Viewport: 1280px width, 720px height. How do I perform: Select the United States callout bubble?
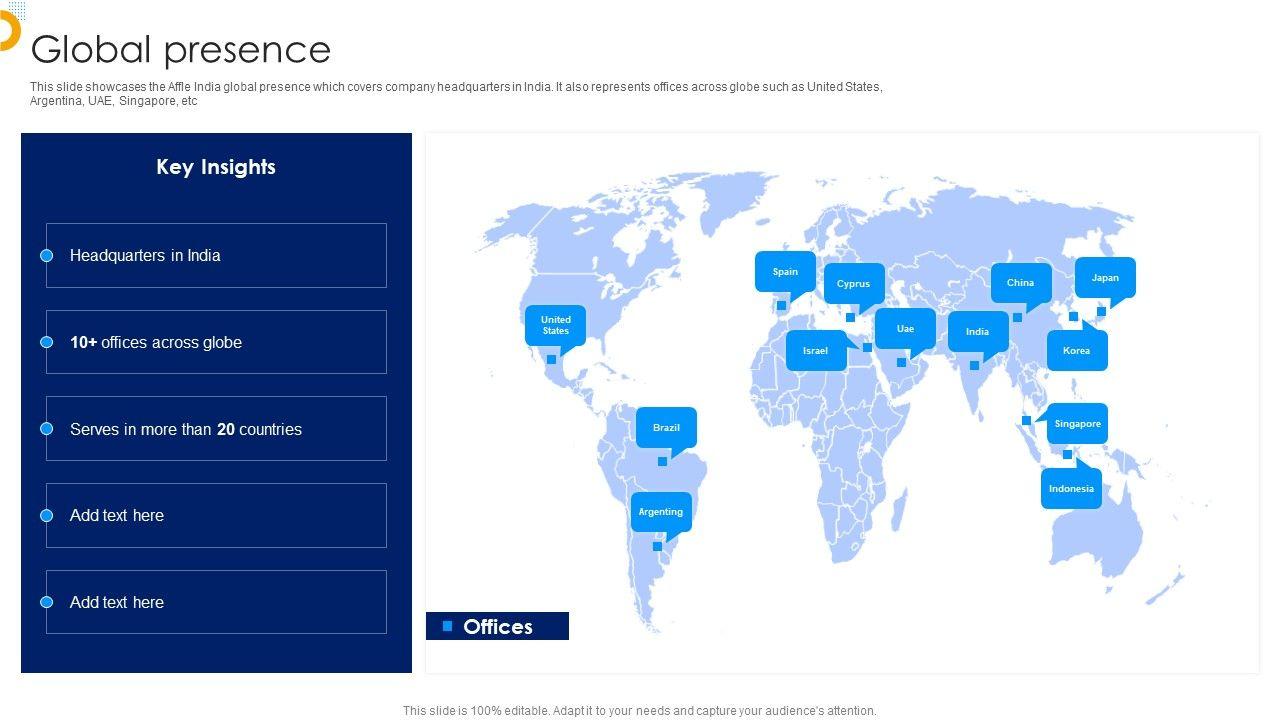(x=556, y=325)
